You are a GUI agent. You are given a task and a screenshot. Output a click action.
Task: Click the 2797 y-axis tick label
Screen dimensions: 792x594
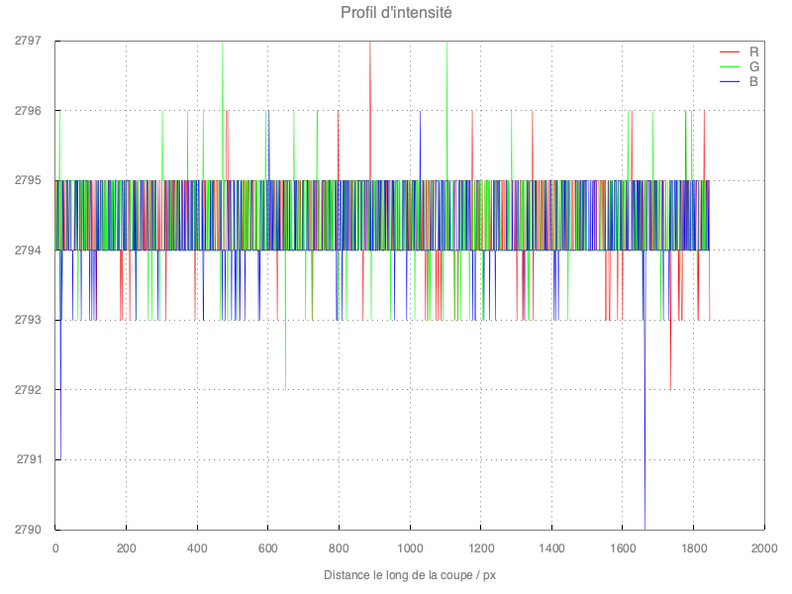tap(27, 41)
